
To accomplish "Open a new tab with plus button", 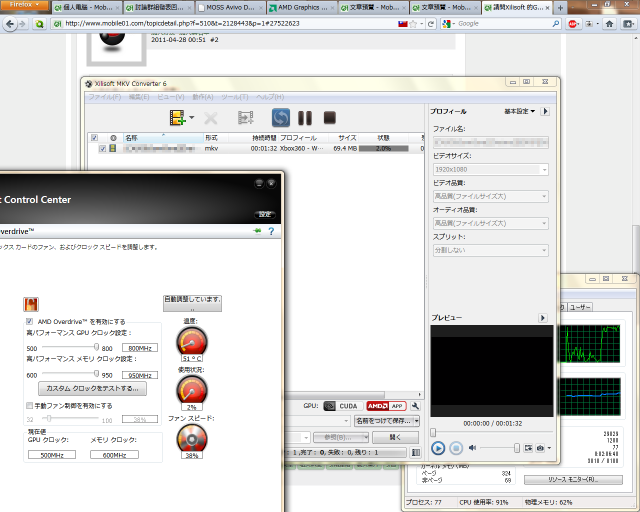I will [560, 7].
